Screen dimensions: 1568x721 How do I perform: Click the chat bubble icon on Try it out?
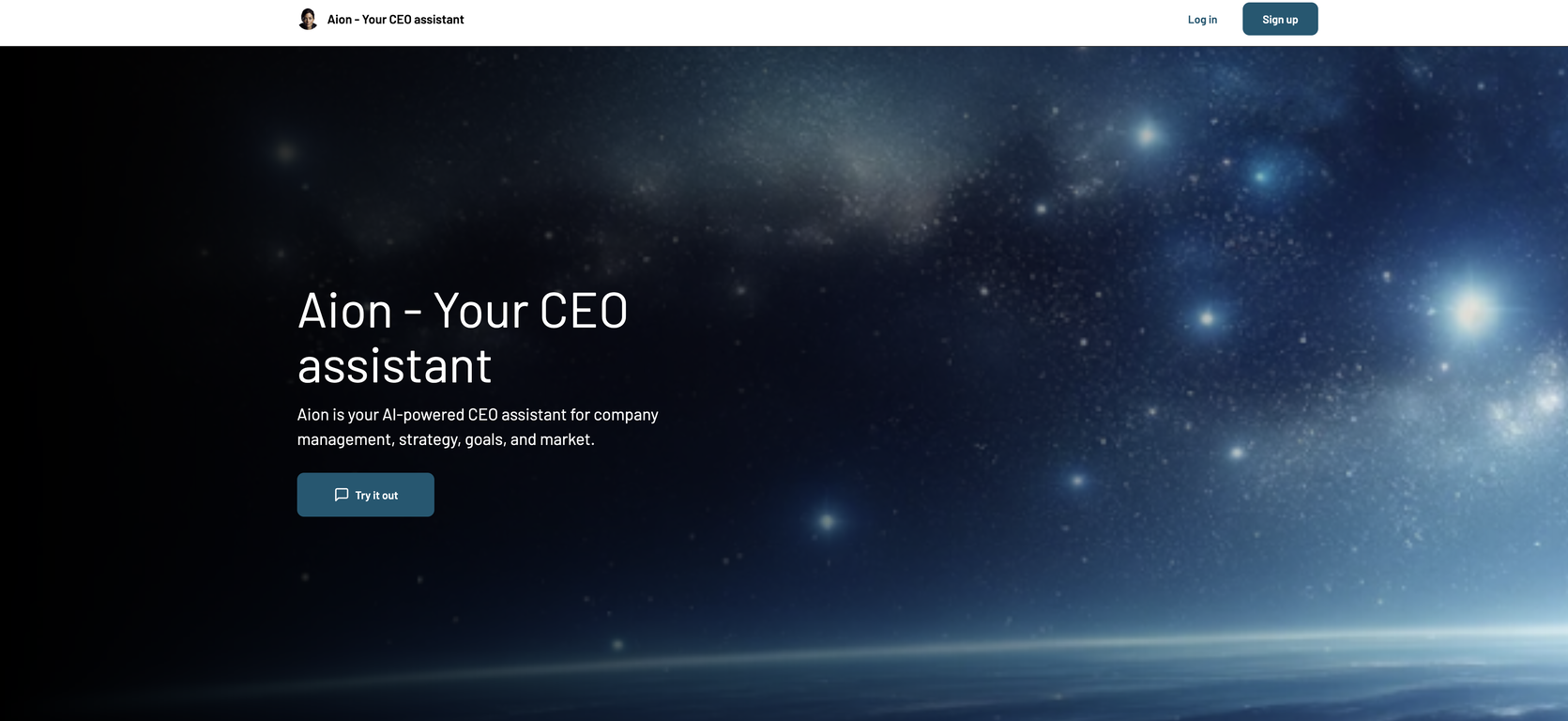pos(342,495)
